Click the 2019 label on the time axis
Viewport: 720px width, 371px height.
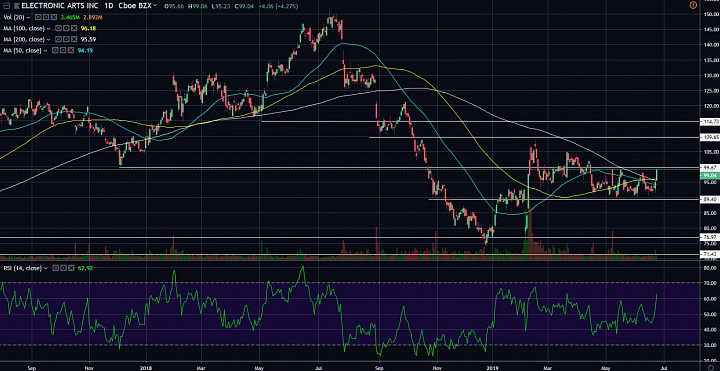(492, 367)
